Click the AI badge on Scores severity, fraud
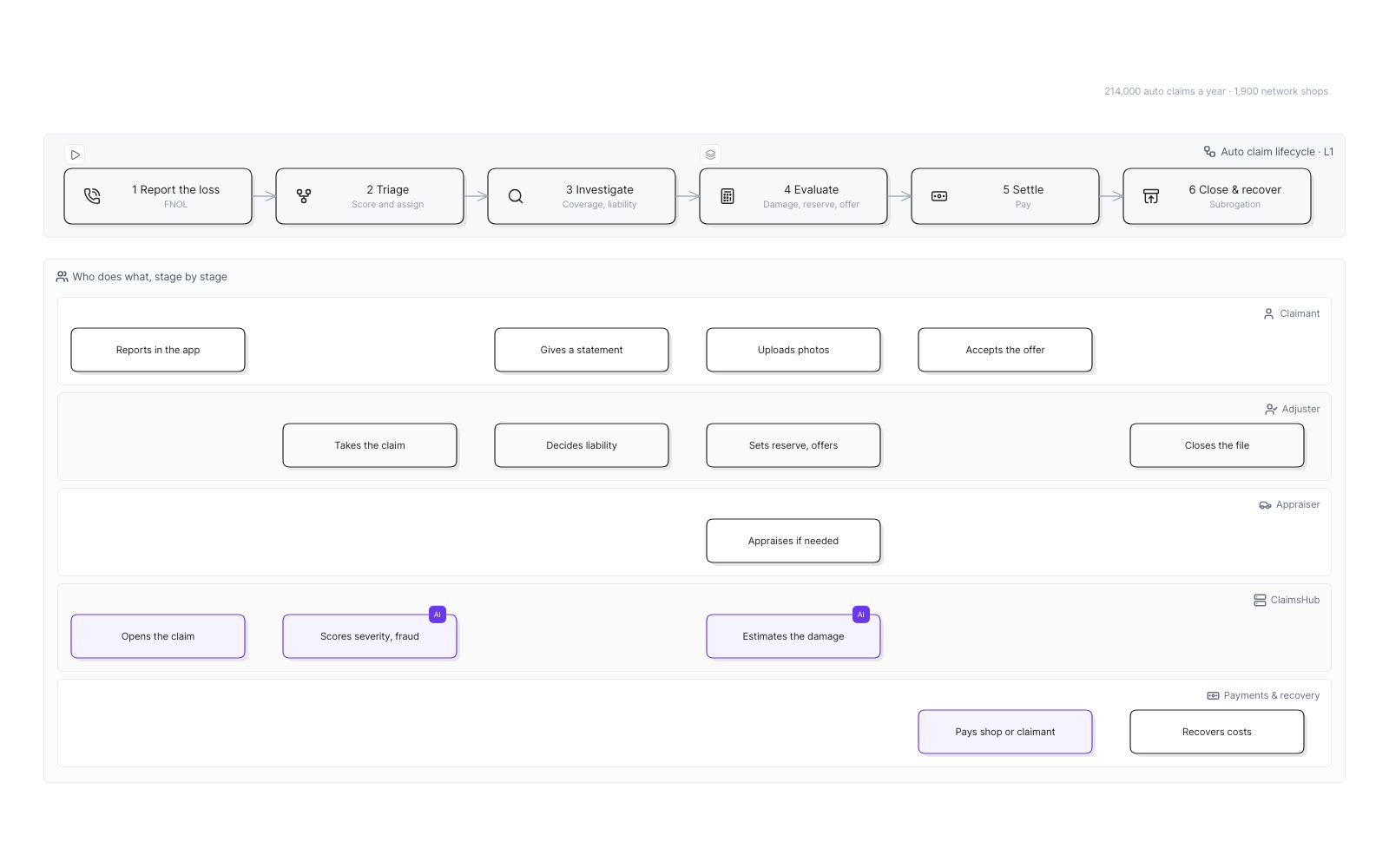 438,615
